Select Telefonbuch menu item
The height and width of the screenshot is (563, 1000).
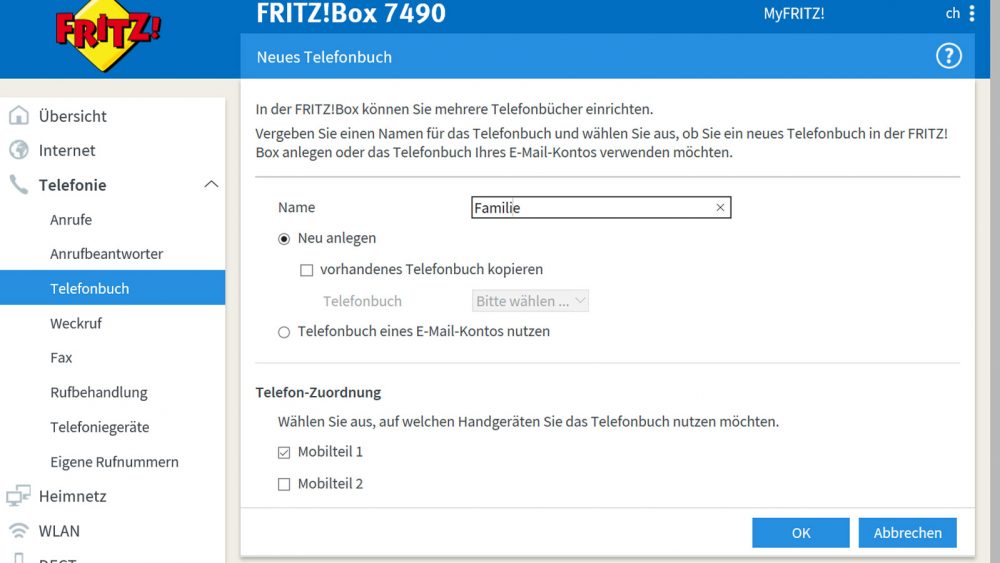click(x=112, y=288)
